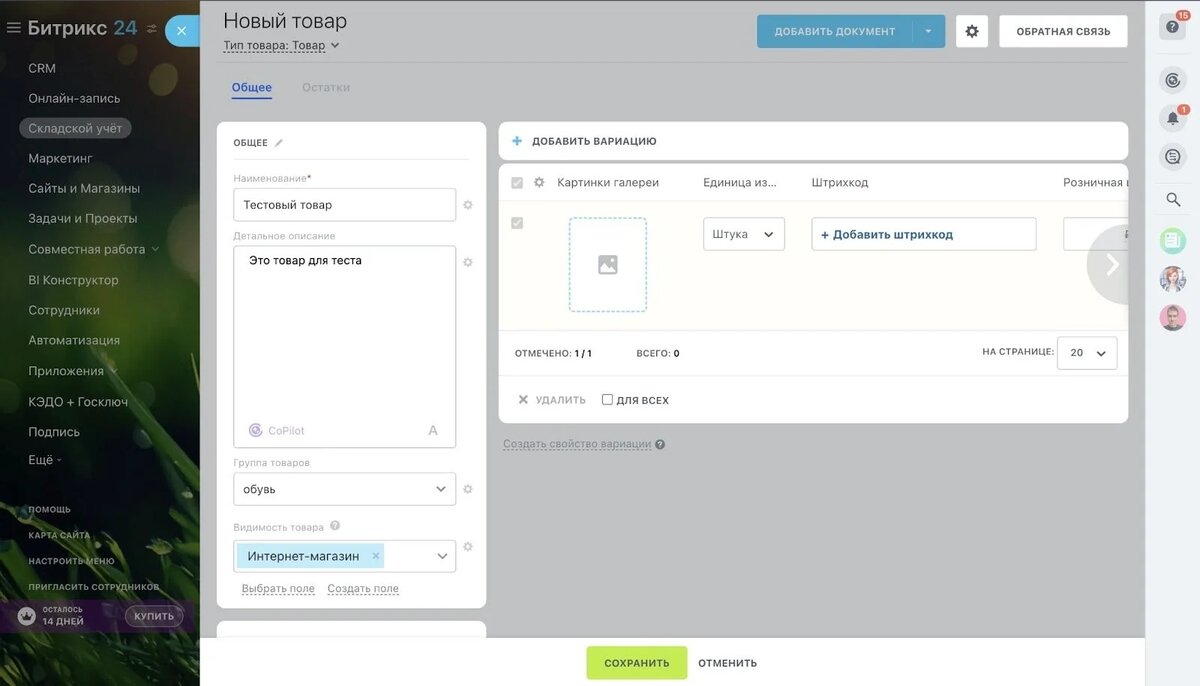This screenshot has width=1200, height=686.
Task: Open the green notes icon in right panel
Action: pyautogui.click(x=1173, y=240)
